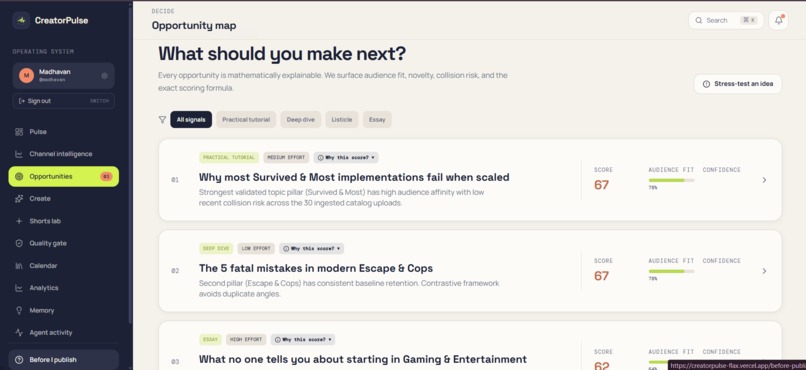The image size is (806, 370).
Task: Go to Channel intelligence
Action: (x=64, y=154)
